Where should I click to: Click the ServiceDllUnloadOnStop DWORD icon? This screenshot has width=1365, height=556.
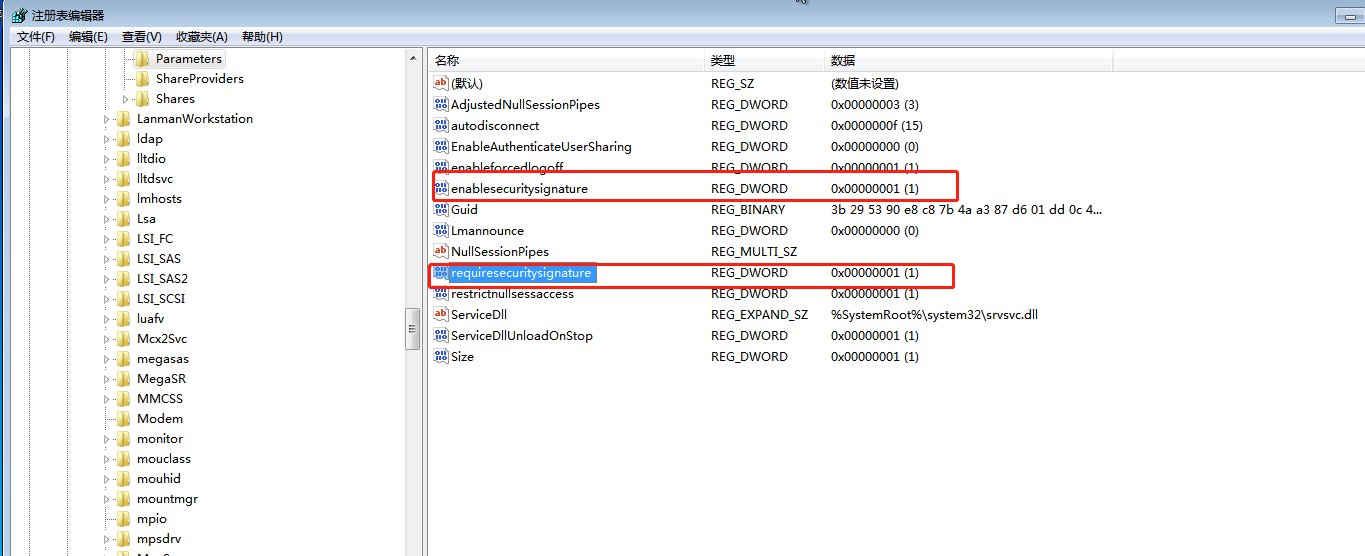pos(441,335)
